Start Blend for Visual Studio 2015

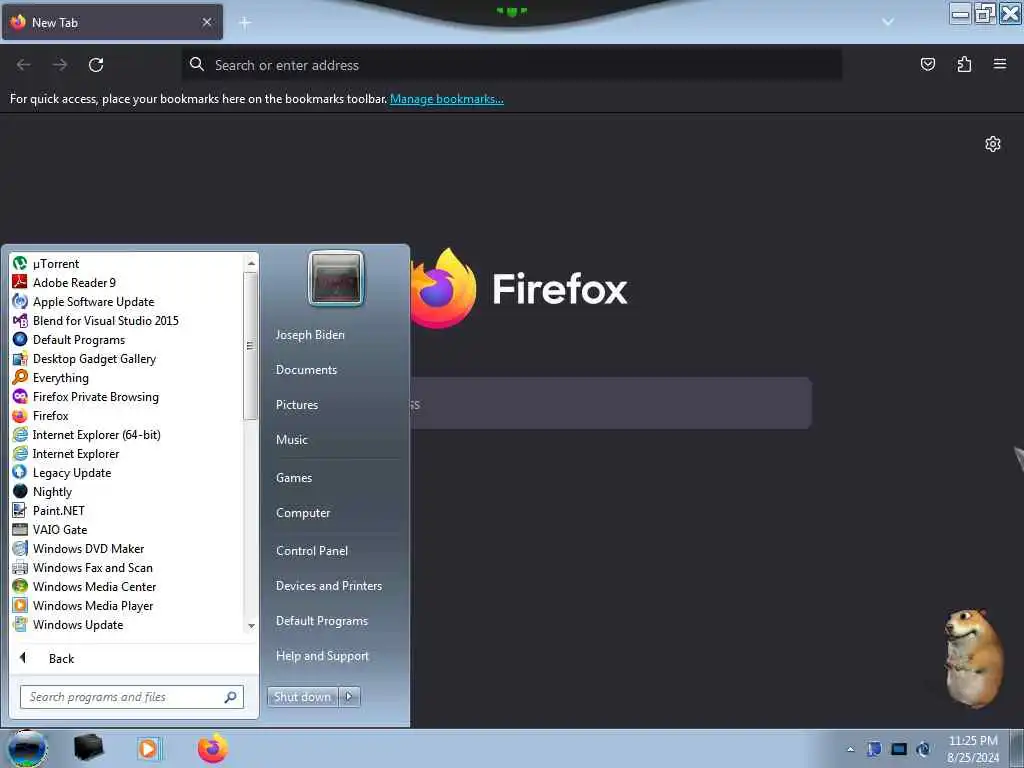click(x=126, y=321)
